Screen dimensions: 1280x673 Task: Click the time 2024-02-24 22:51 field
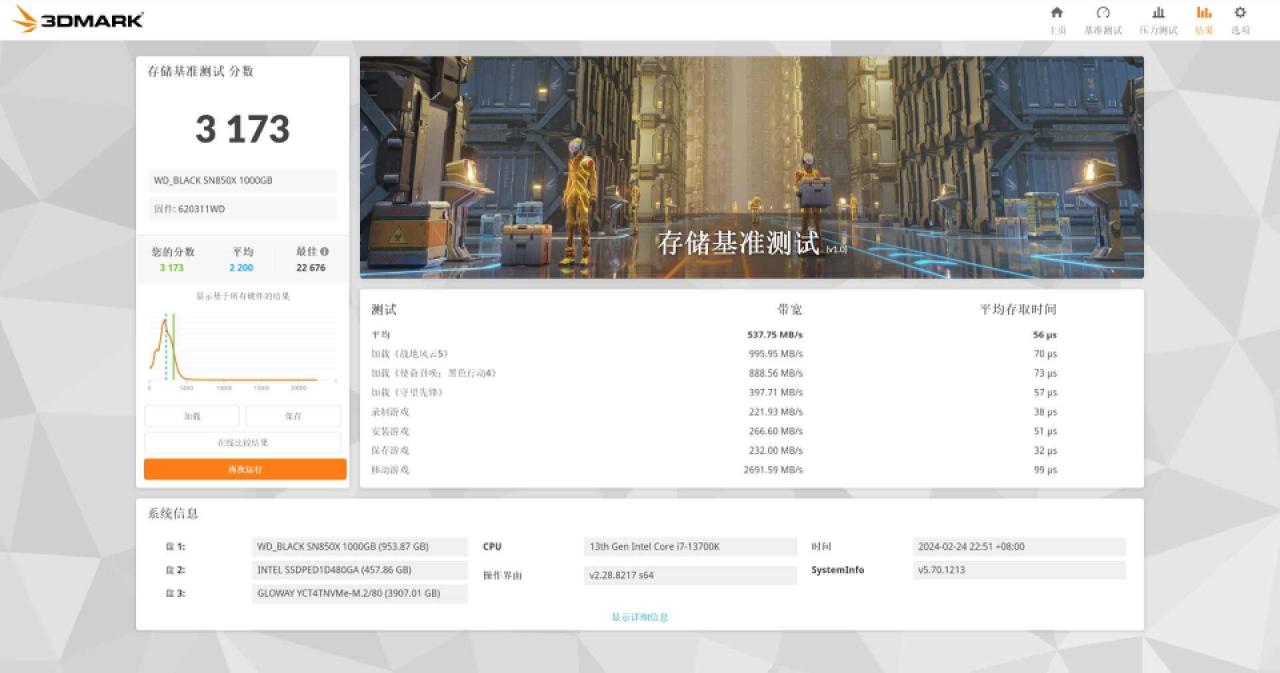tap(1020, 547)
